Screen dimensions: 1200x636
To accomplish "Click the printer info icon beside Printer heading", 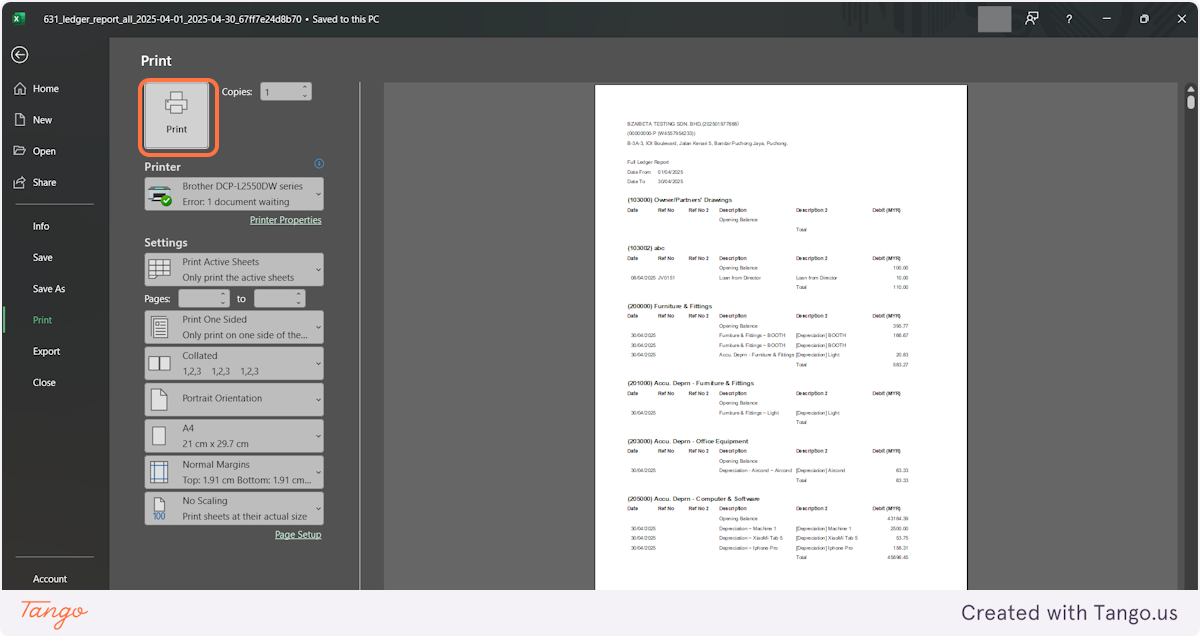I will click(x=319, y=163).
